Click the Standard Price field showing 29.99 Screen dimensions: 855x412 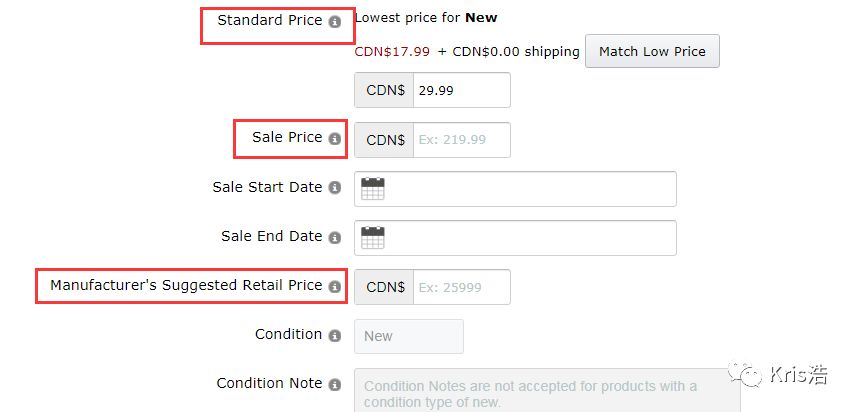tap(460, 90)
